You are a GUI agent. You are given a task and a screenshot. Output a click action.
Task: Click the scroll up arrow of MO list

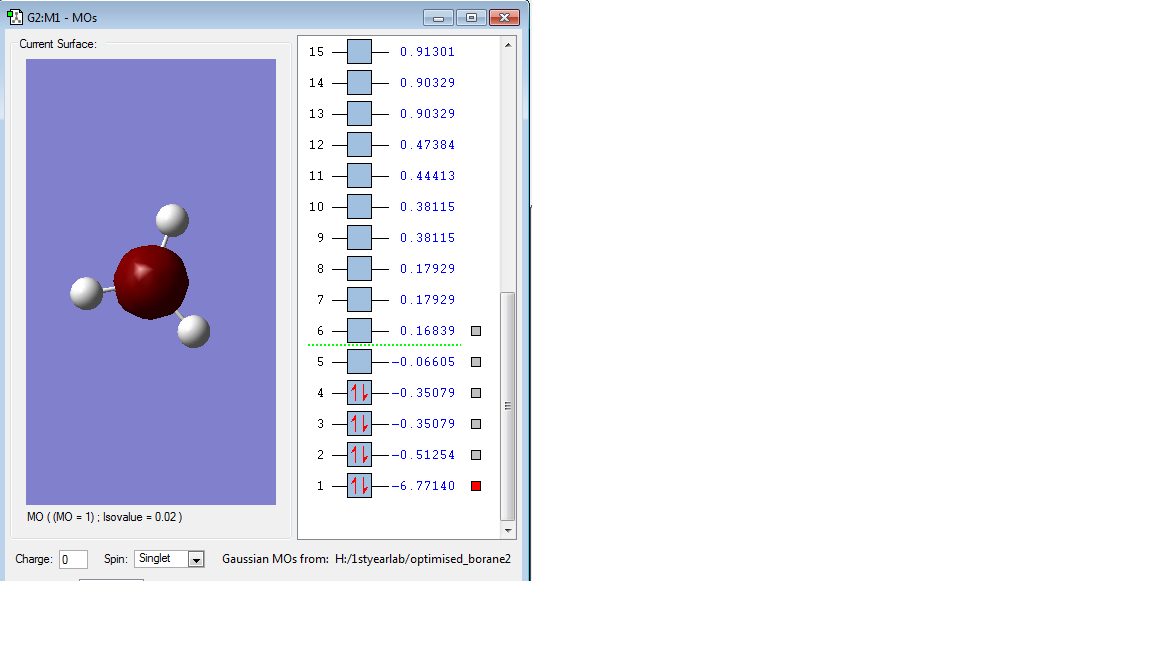point(508,45)
